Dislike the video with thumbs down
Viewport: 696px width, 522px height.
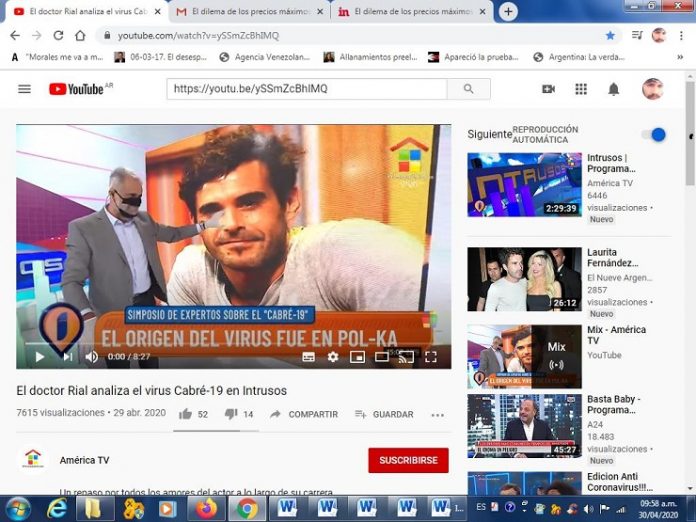[x=231, y=414]
